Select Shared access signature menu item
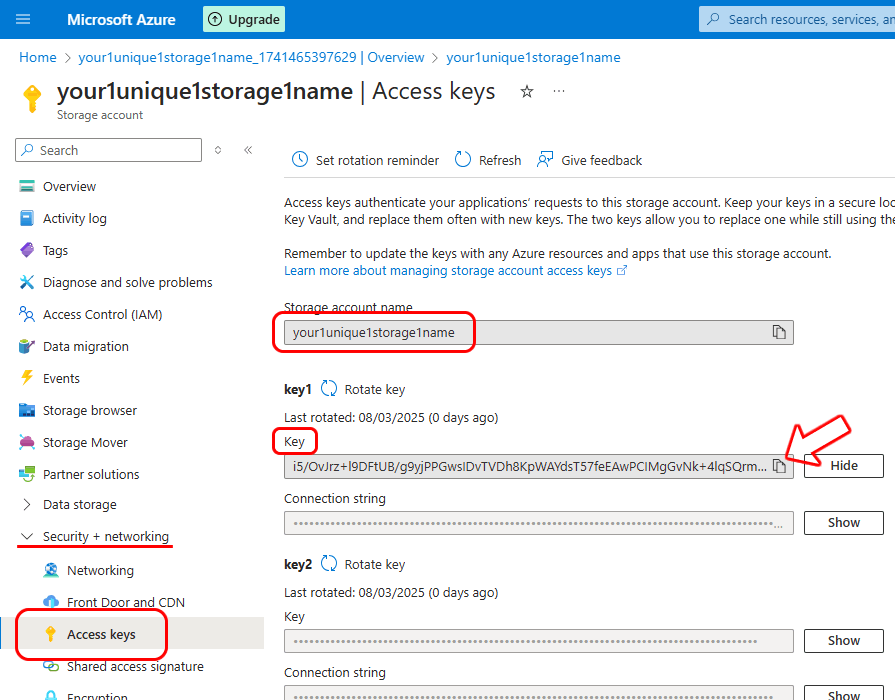This screenshot has height=700, width=895. tap(135, 667)
